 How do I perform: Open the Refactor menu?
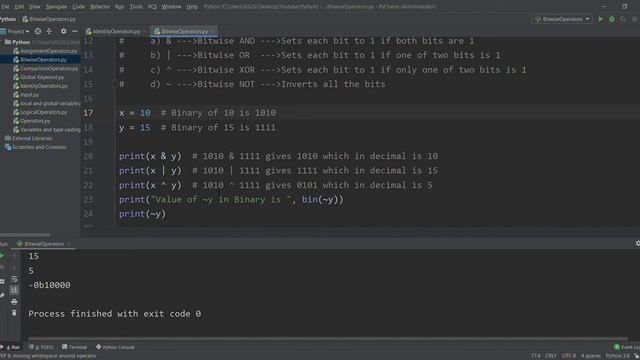[x=100, y=7]
